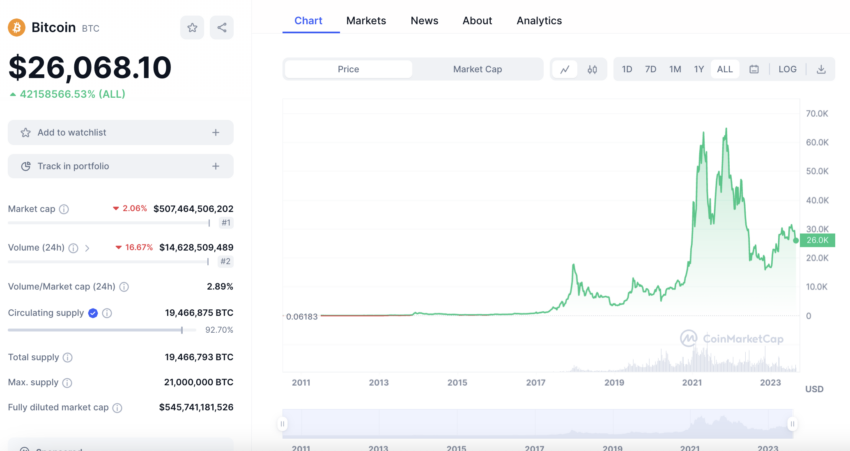Open the About tab
Screen dimensions: 850x451
477,21
